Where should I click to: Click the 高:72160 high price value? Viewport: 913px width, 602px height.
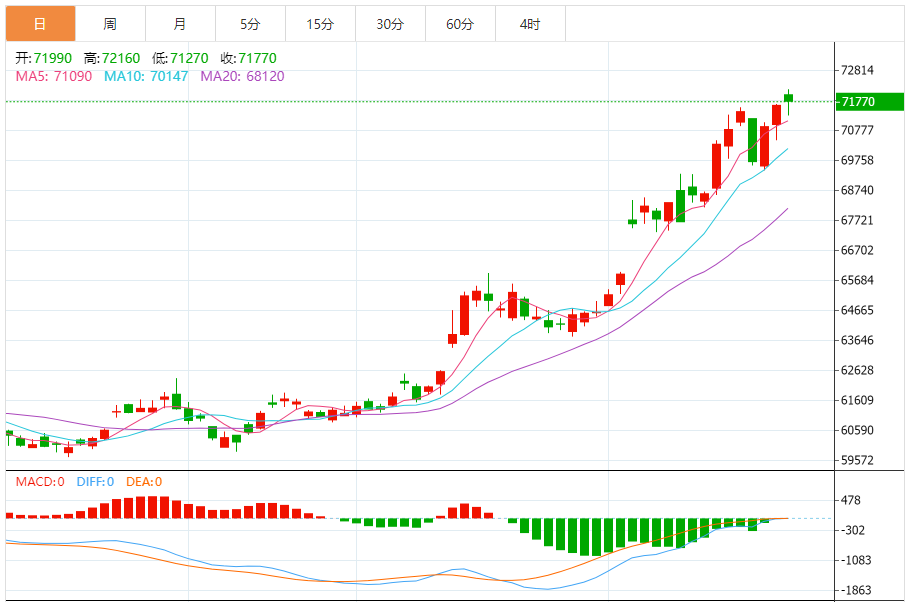click(x=112, y=58)
